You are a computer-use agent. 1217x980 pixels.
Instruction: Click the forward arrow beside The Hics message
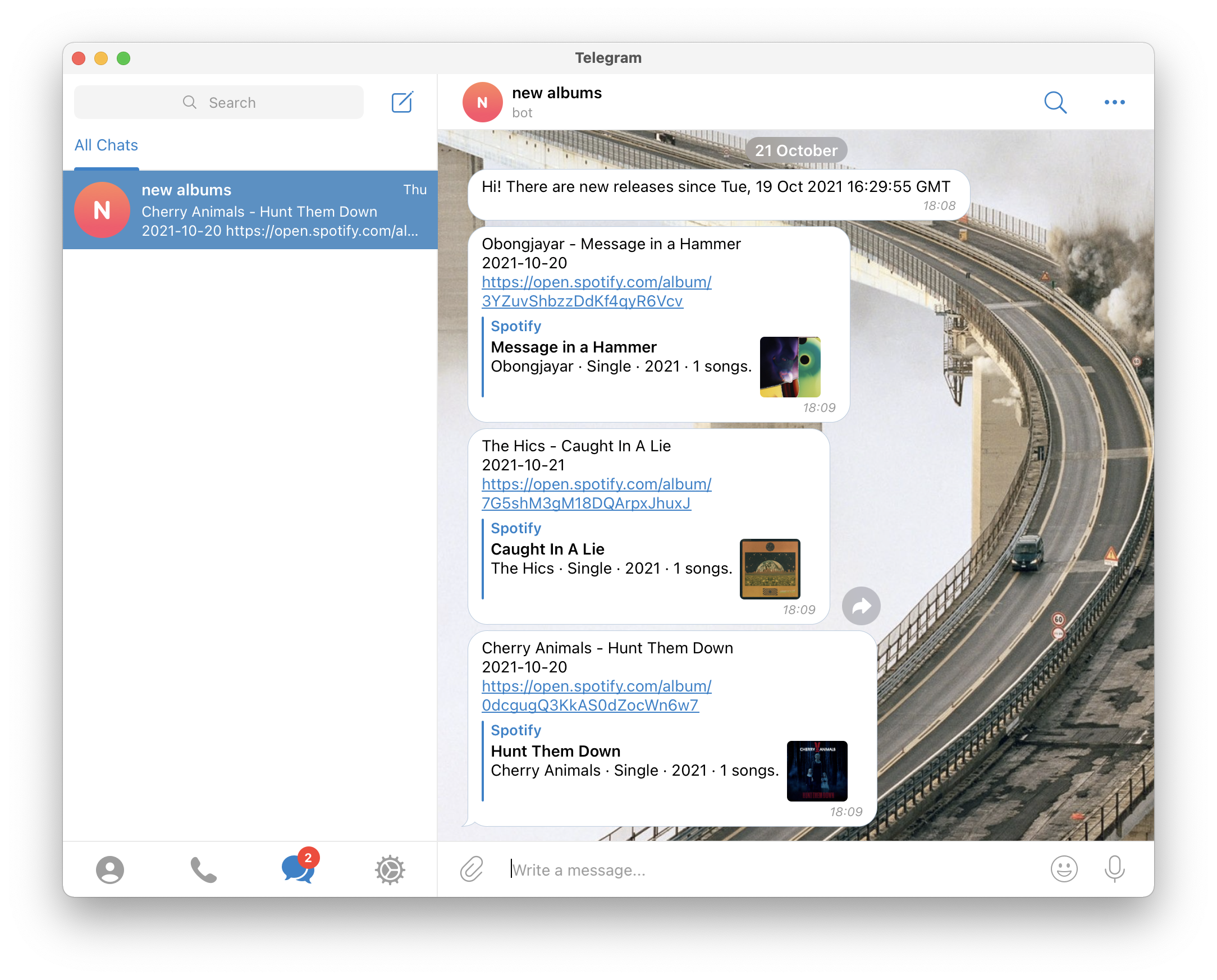(x=861, y=606)
